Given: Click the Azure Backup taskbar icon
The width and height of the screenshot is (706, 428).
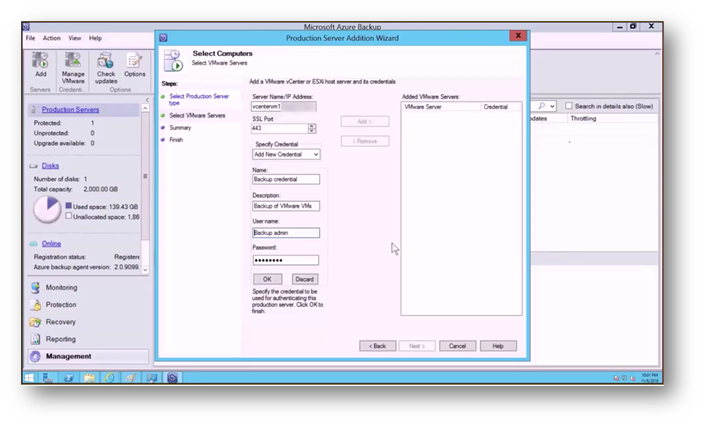Looking at the screenshot, I should tap(172, 378).
